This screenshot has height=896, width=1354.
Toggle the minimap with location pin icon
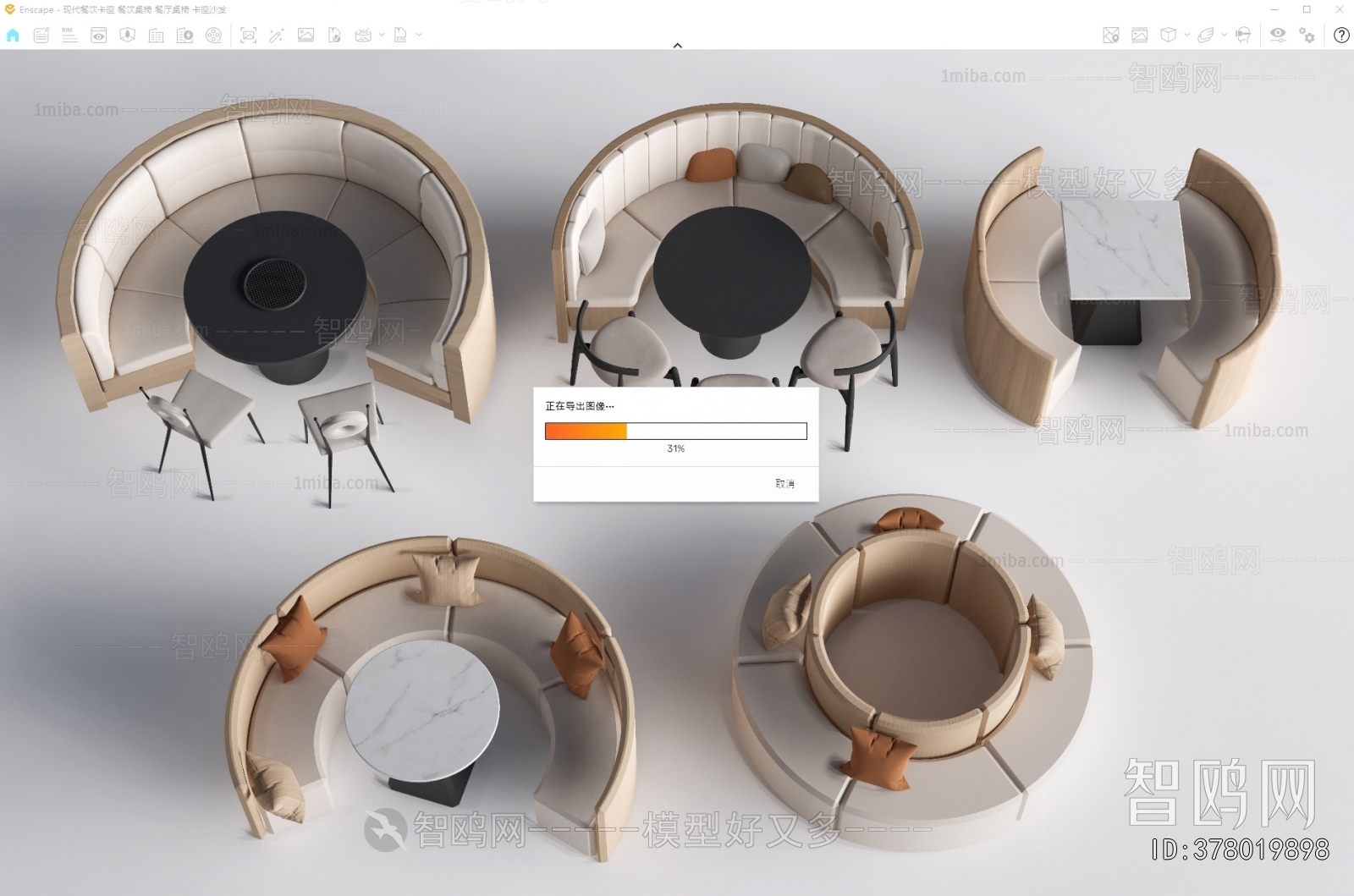coord(1111,35)
